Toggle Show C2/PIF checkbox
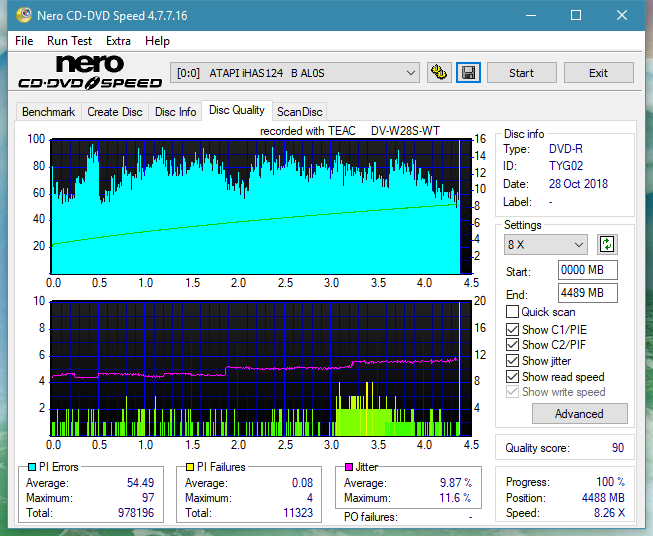 [512, 345]
